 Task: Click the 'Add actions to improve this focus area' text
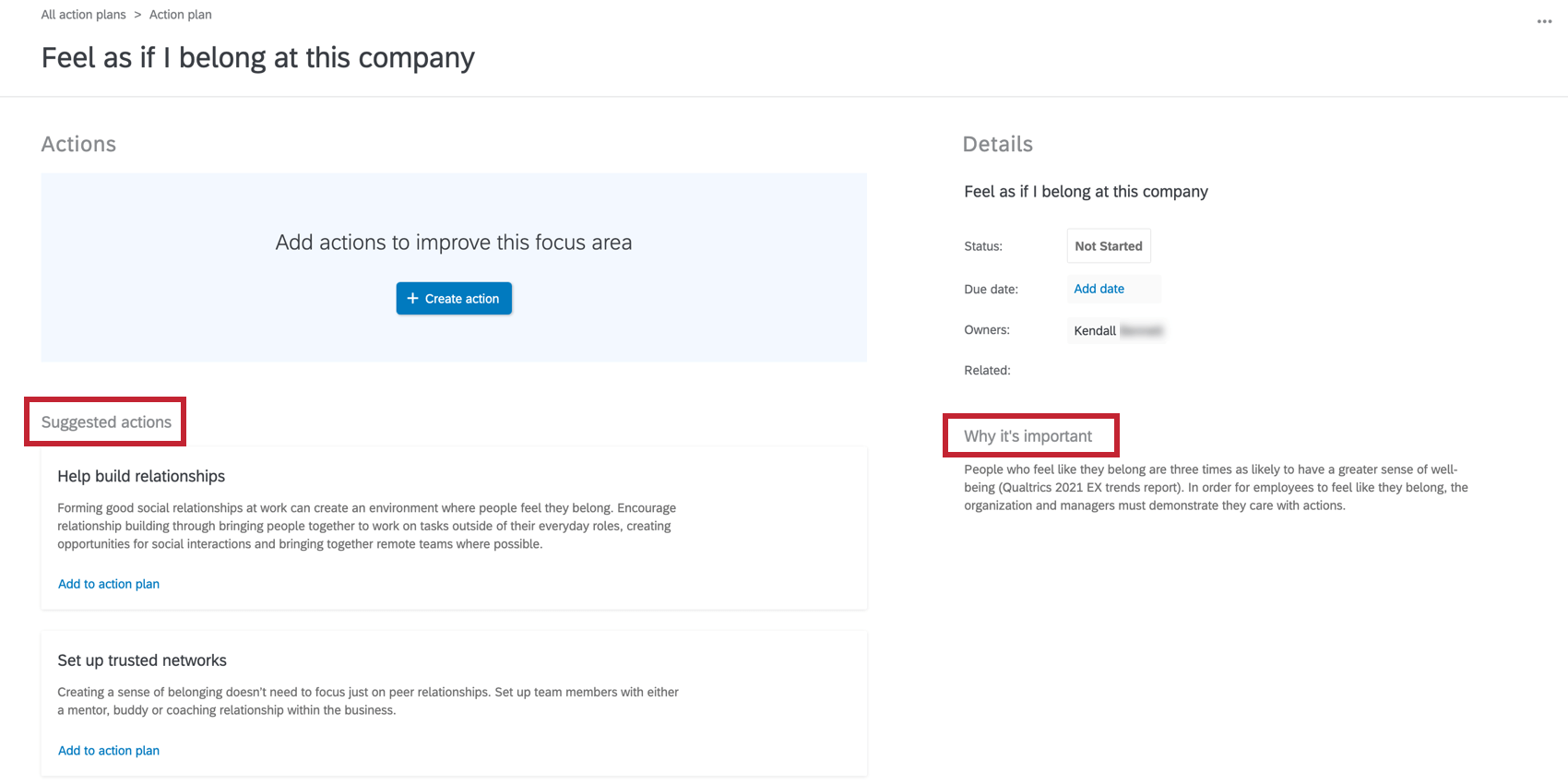coord(454,243)
